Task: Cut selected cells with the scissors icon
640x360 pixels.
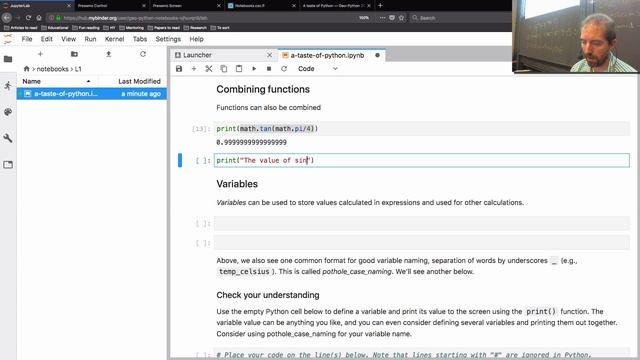Action: pyautogui.click(x=209, y=69)
